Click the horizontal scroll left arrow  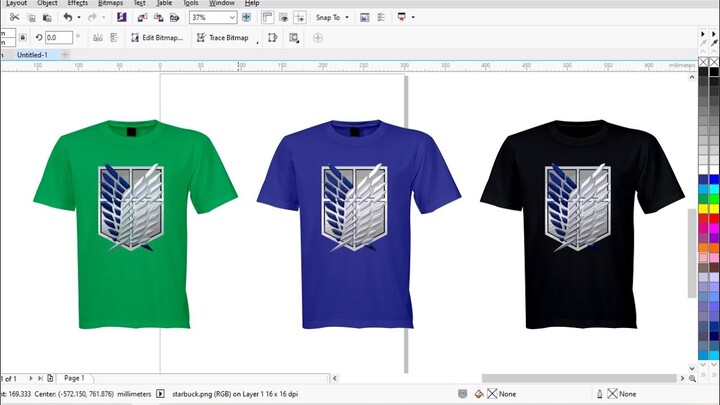click(x=335, y=378)
